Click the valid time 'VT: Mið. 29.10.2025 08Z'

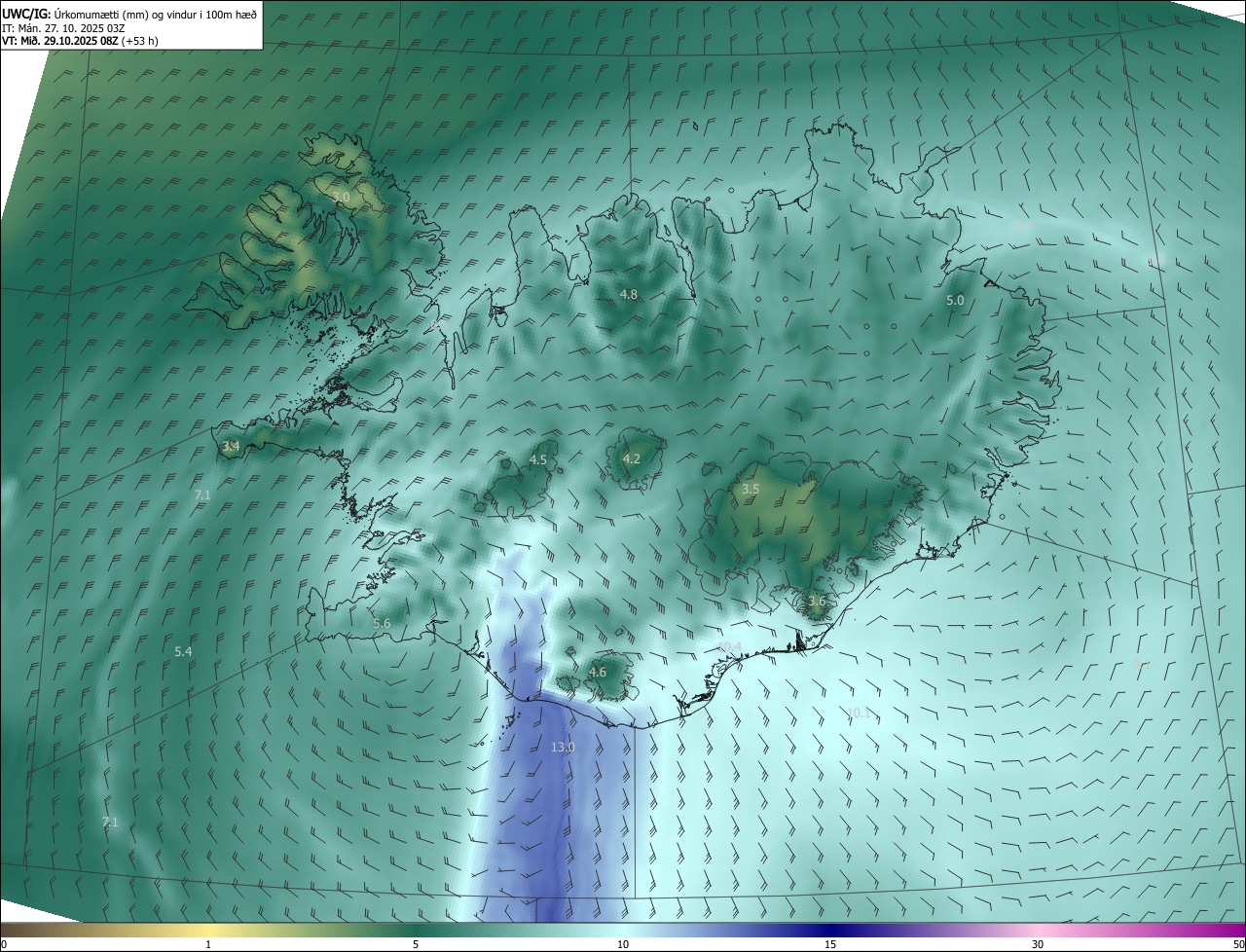pyautogui.click(x=60, y=41)
